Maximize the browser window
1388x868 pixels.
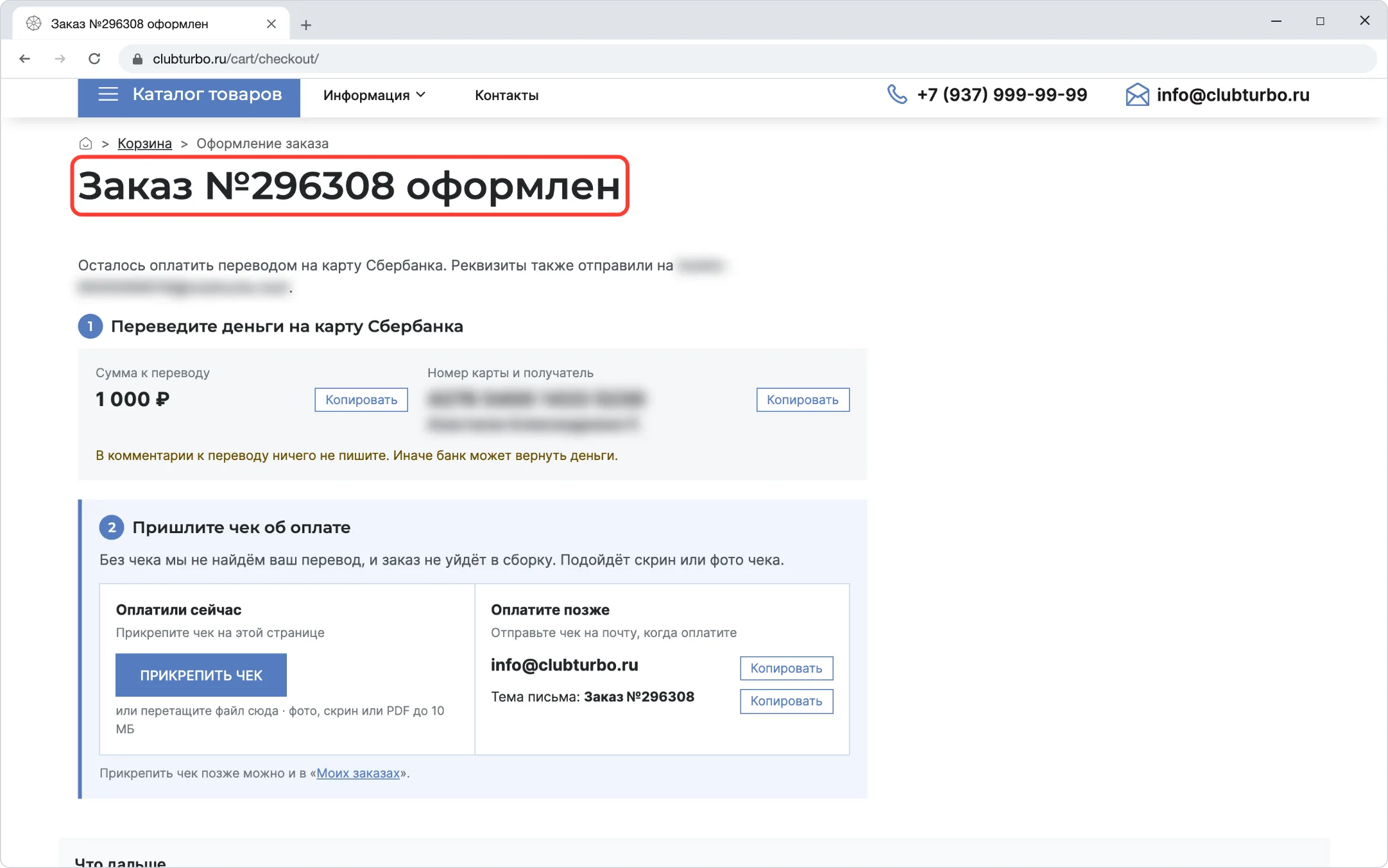[1320, 21]
